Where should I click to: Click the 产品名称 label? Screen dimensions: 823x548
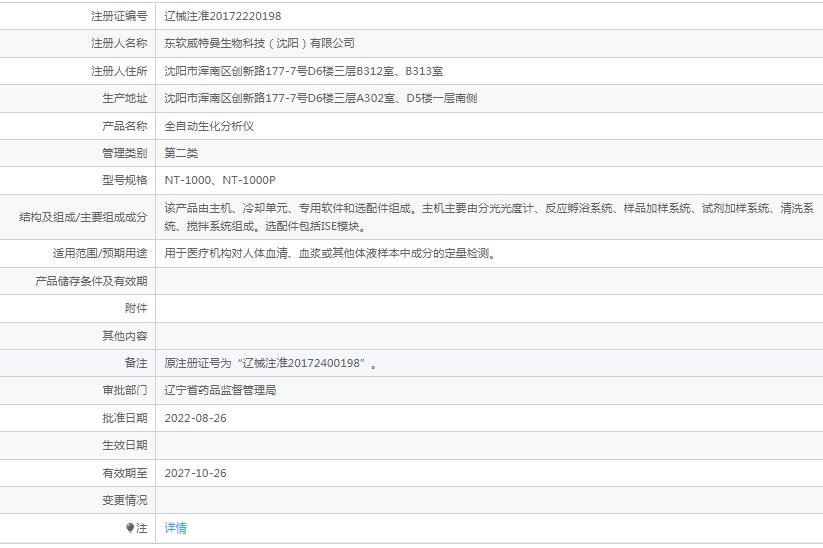tap(125, 126)
